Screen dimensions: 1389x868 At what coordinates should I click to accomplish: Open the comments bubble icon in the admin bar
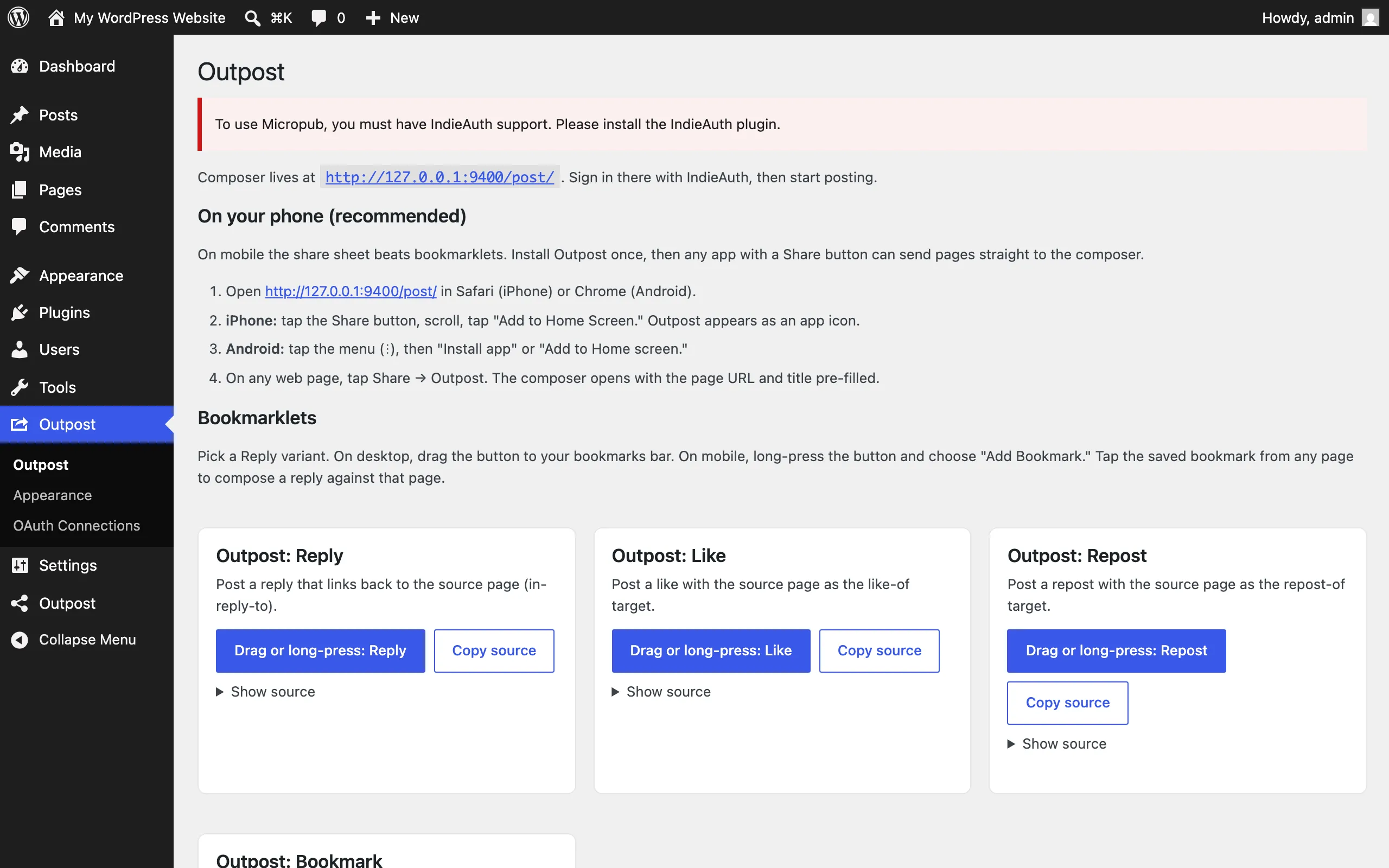(318, 18)
